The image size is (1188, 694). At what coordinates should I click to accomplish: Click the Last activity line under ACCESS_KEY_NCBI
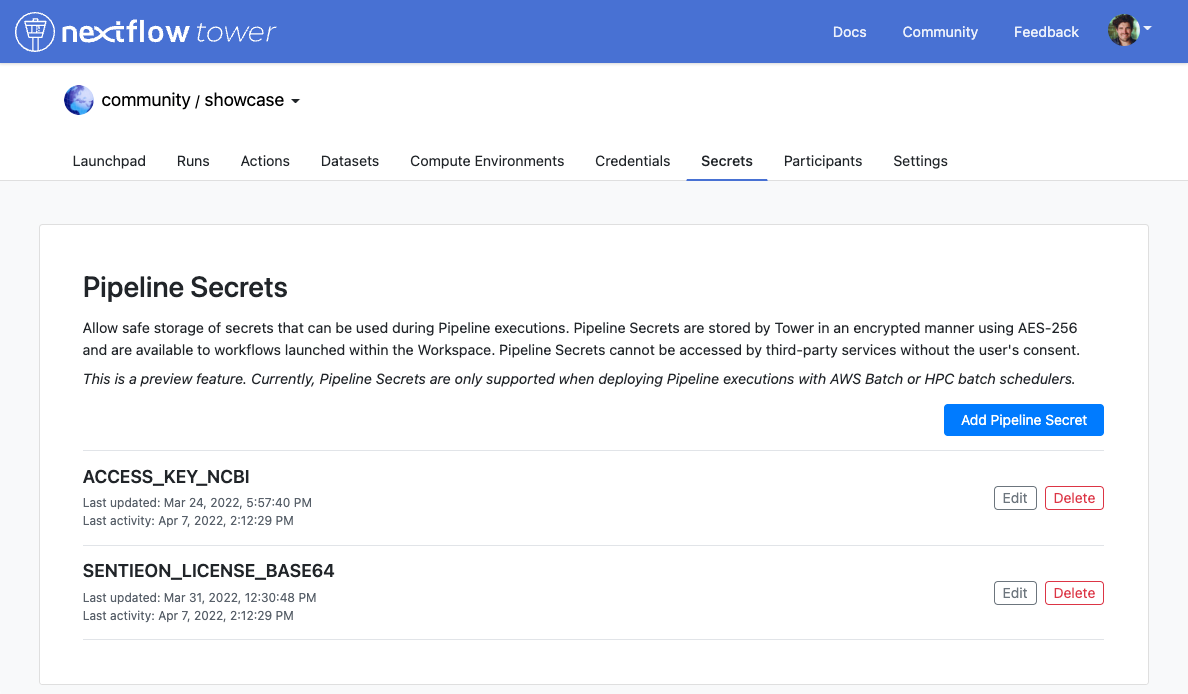tap(188, 520)
